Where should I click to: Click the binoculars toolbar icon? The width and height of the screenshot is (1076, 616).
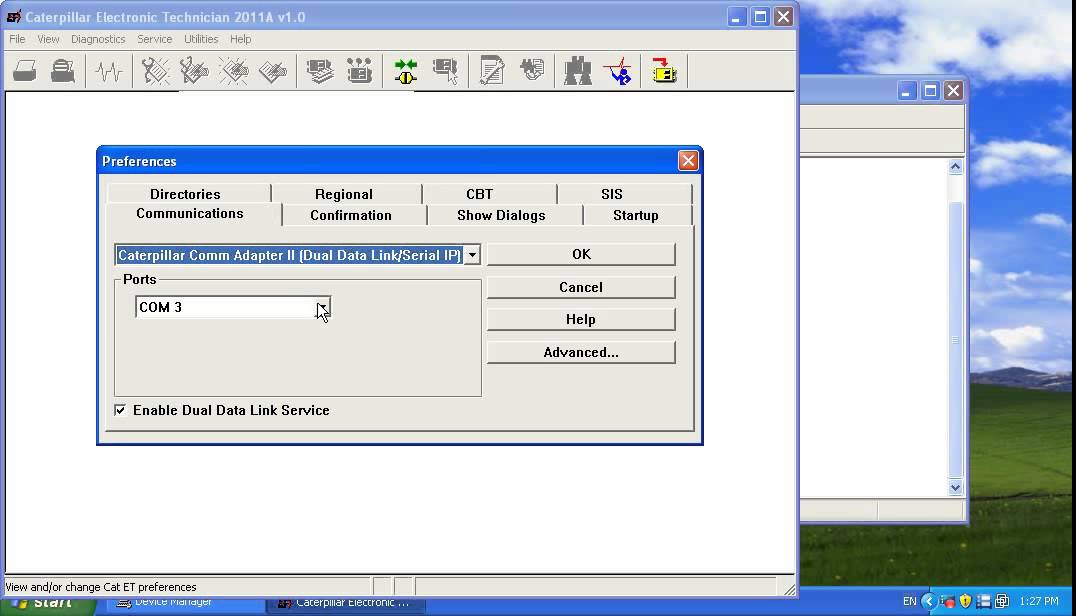click(x=578, y=71)
